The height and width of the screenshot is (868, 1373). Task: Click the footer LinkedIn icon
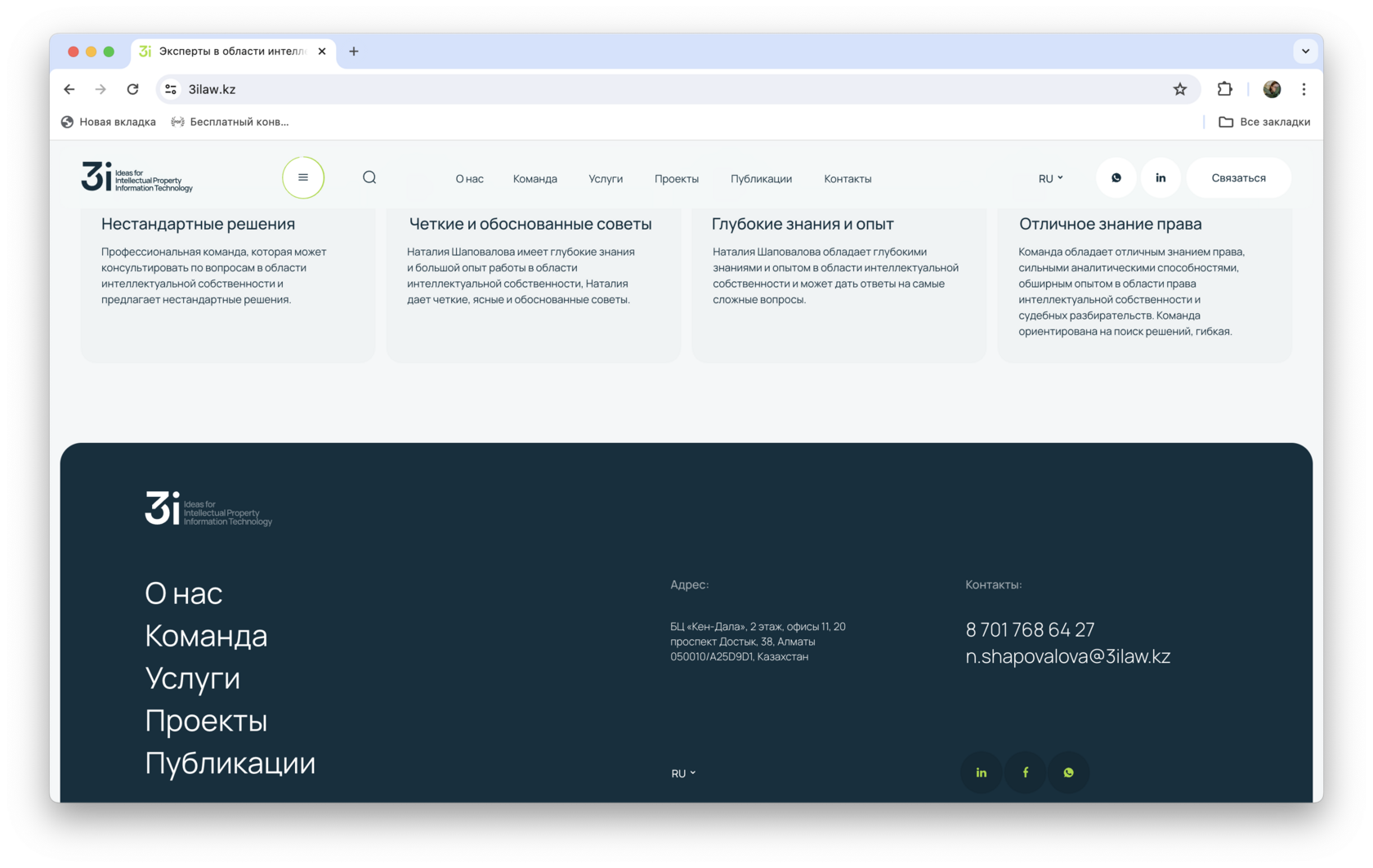point(982,772)
